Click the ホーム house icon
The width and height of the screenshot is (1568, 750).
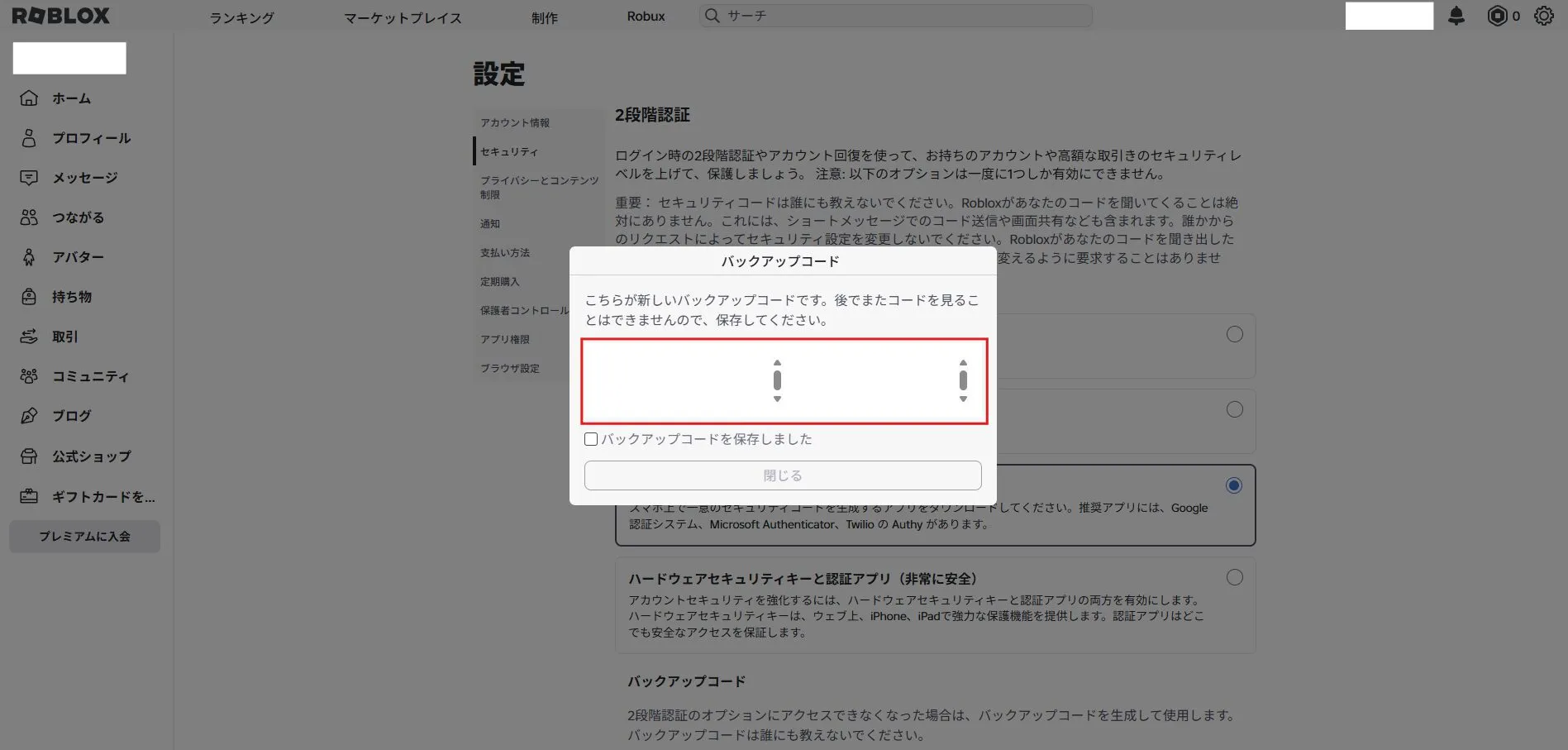[x=29, y=98]
